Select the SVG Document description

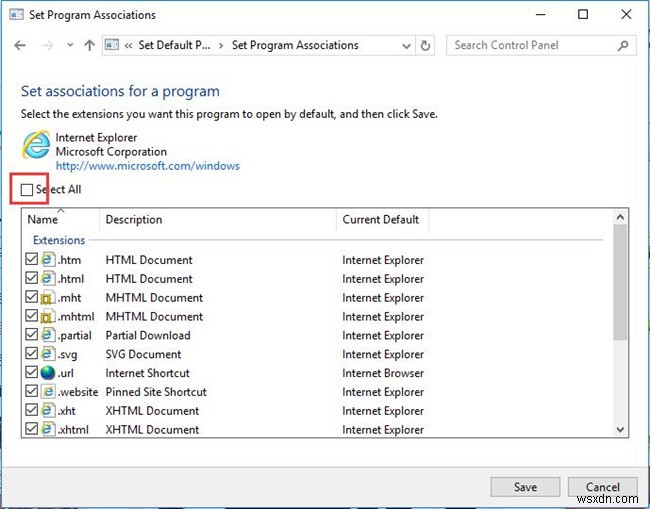[143, 354]
